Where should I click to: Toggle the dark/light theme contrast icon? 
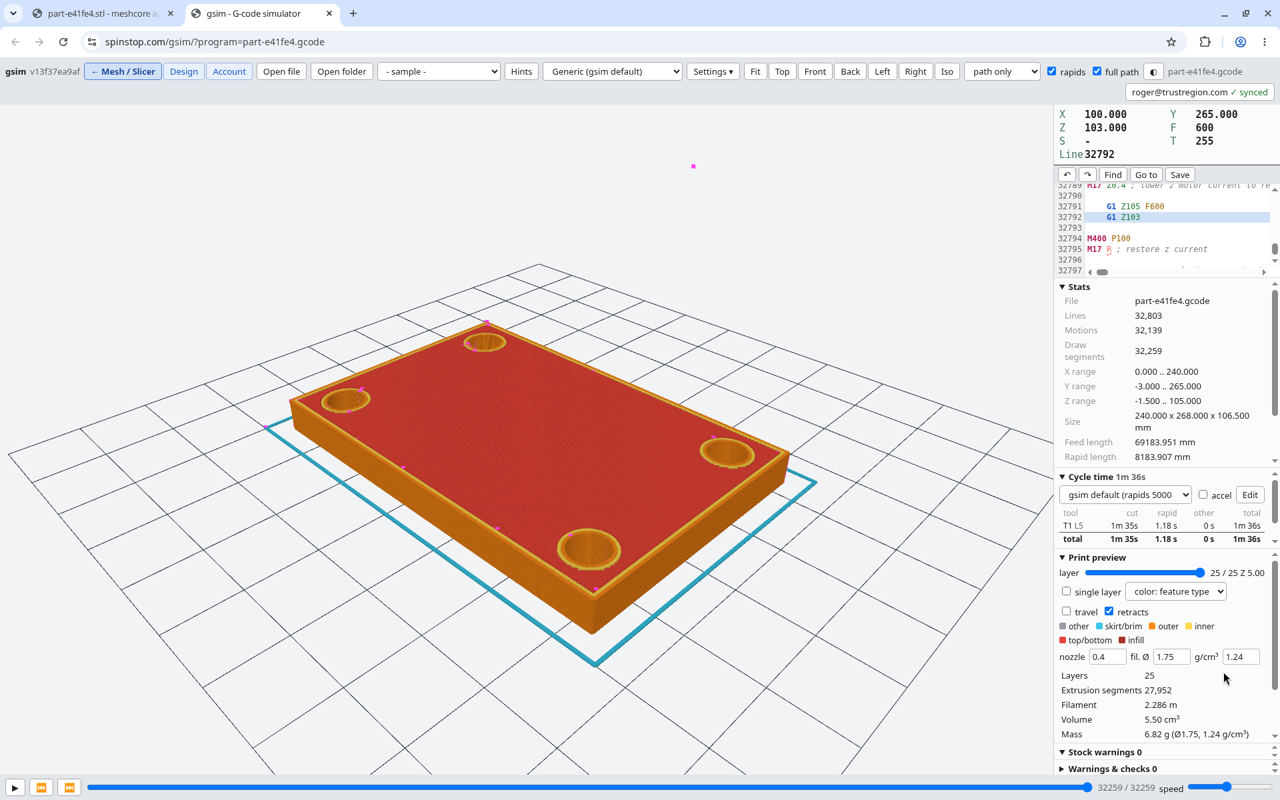point(1153,72)
